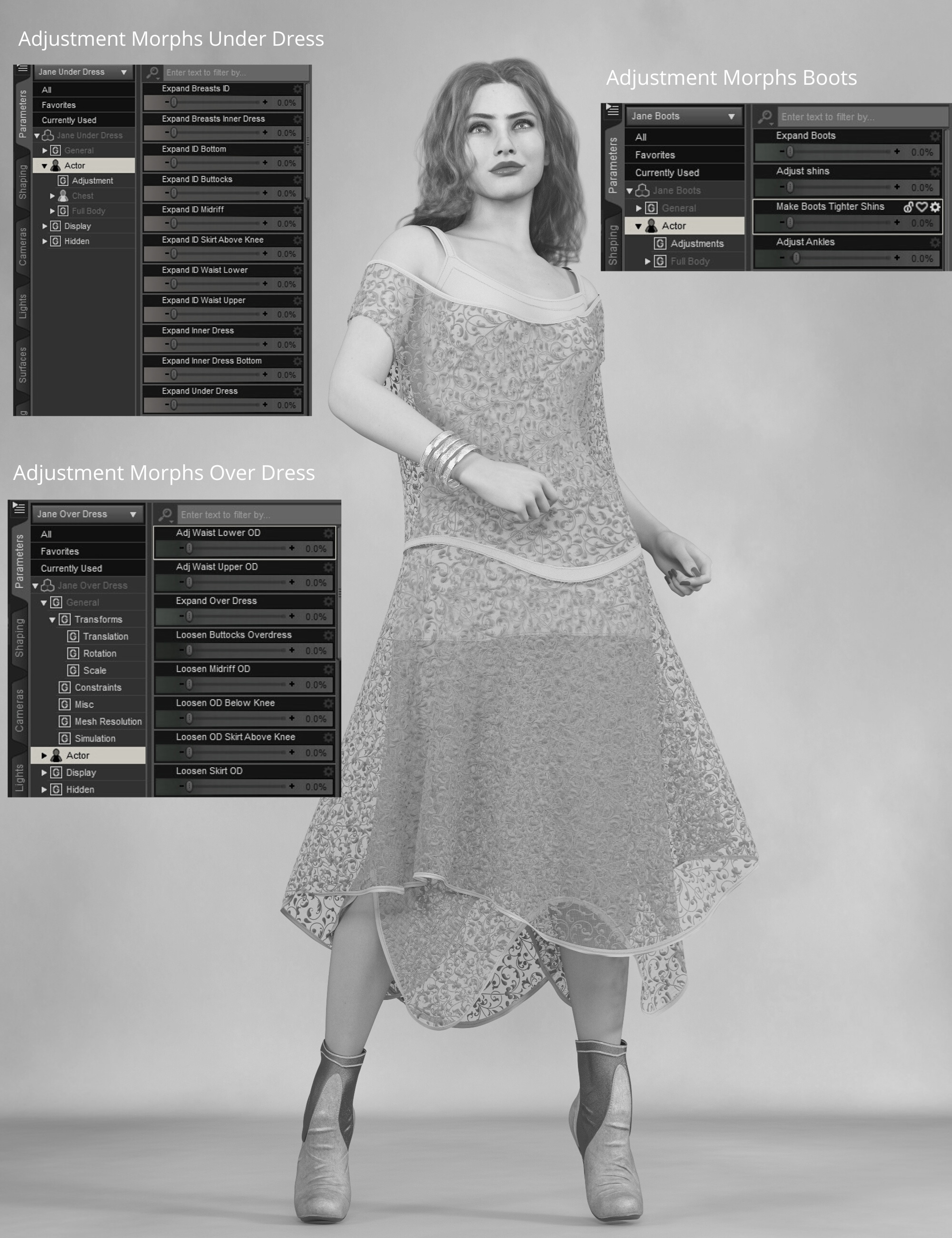Open panel options menu icon in Over Dress pane
Viewport: 952px width, 1238px height.
(x=19, y=508)
